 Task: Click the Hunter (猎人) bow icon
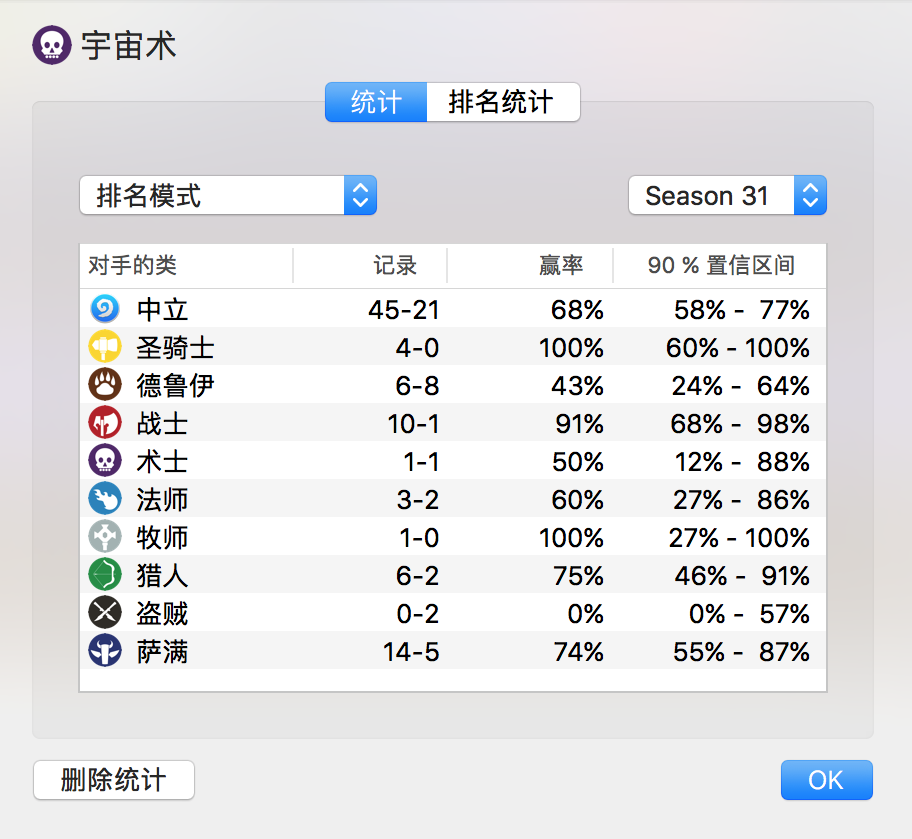coord(105,575)
